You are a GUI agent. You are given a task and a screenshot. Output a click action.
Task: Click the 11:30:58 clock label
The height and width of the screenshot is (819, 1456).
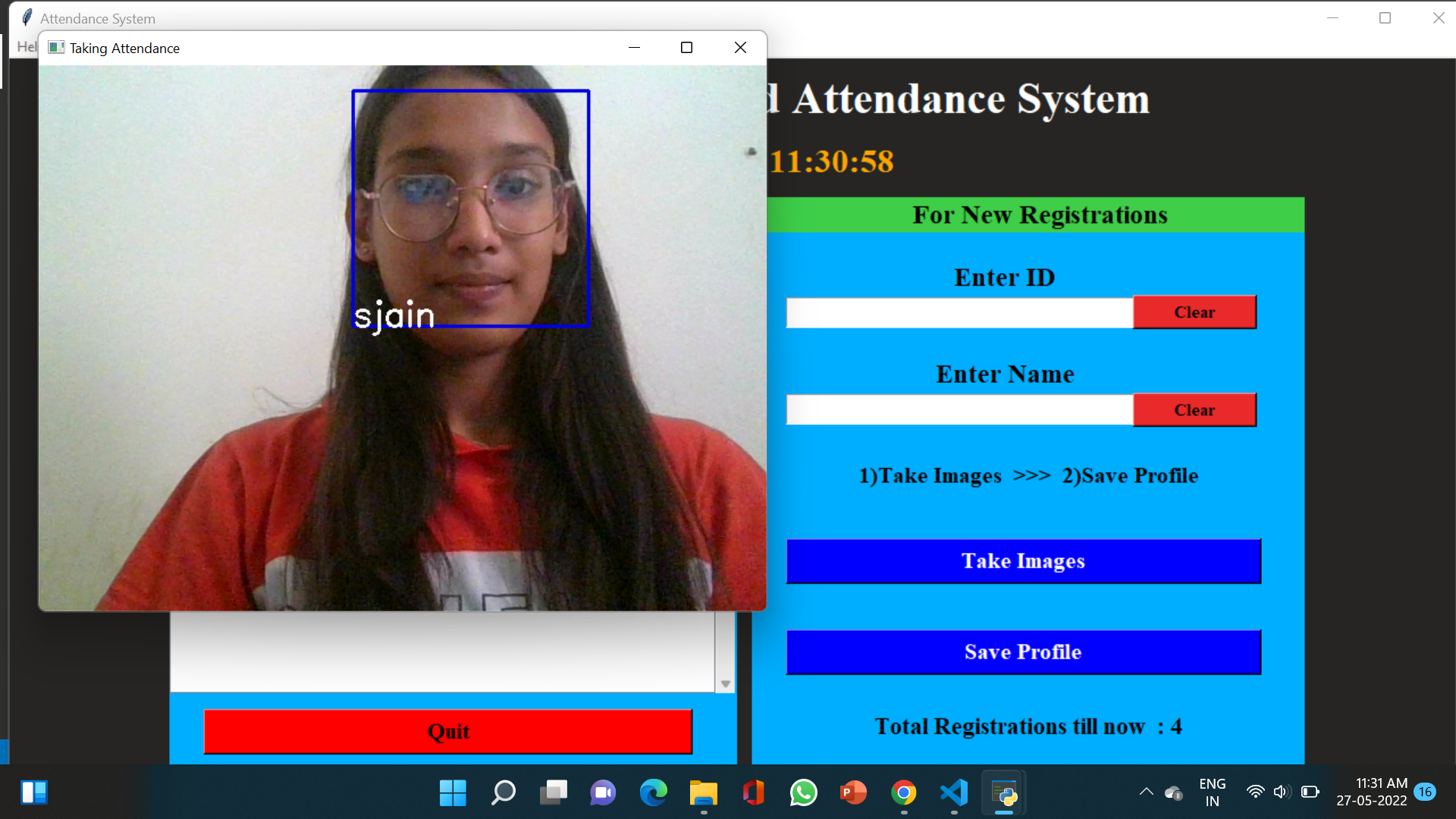tap(832, 162)
